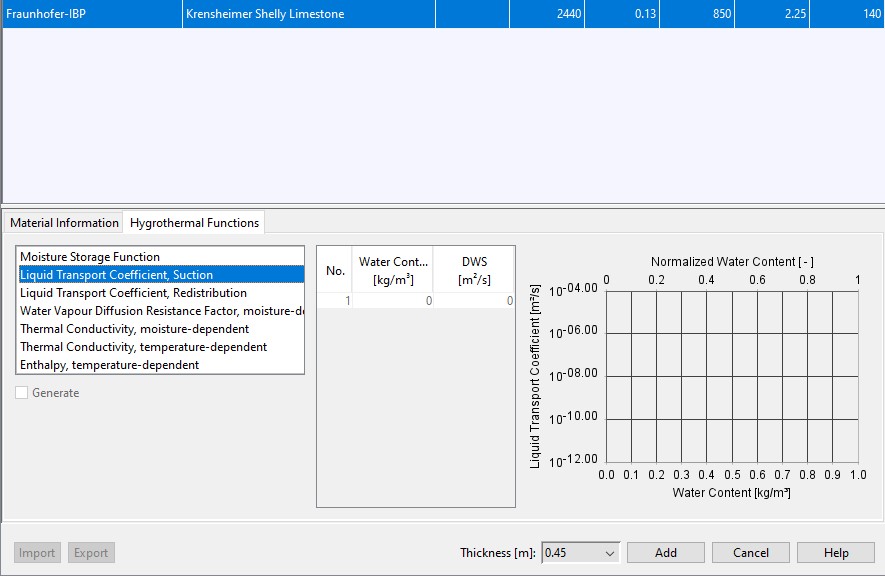885x577 pixels.
Task: Switch to the Material Information tab
Action: pos(64,223)
